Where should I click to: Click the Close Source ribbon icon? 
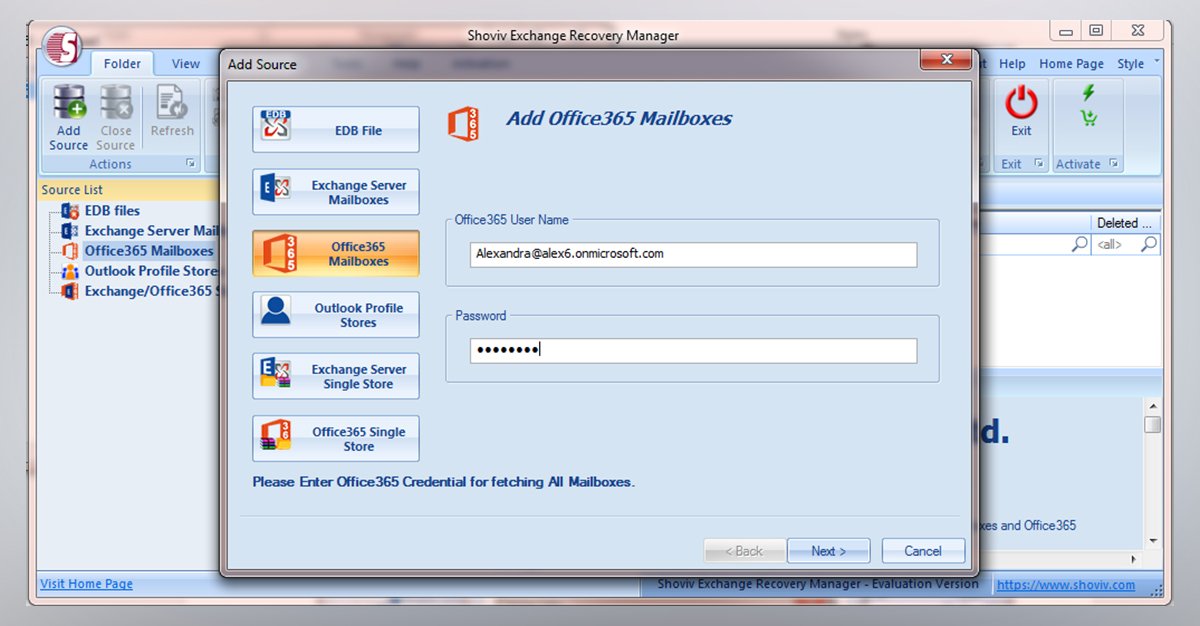116,103
